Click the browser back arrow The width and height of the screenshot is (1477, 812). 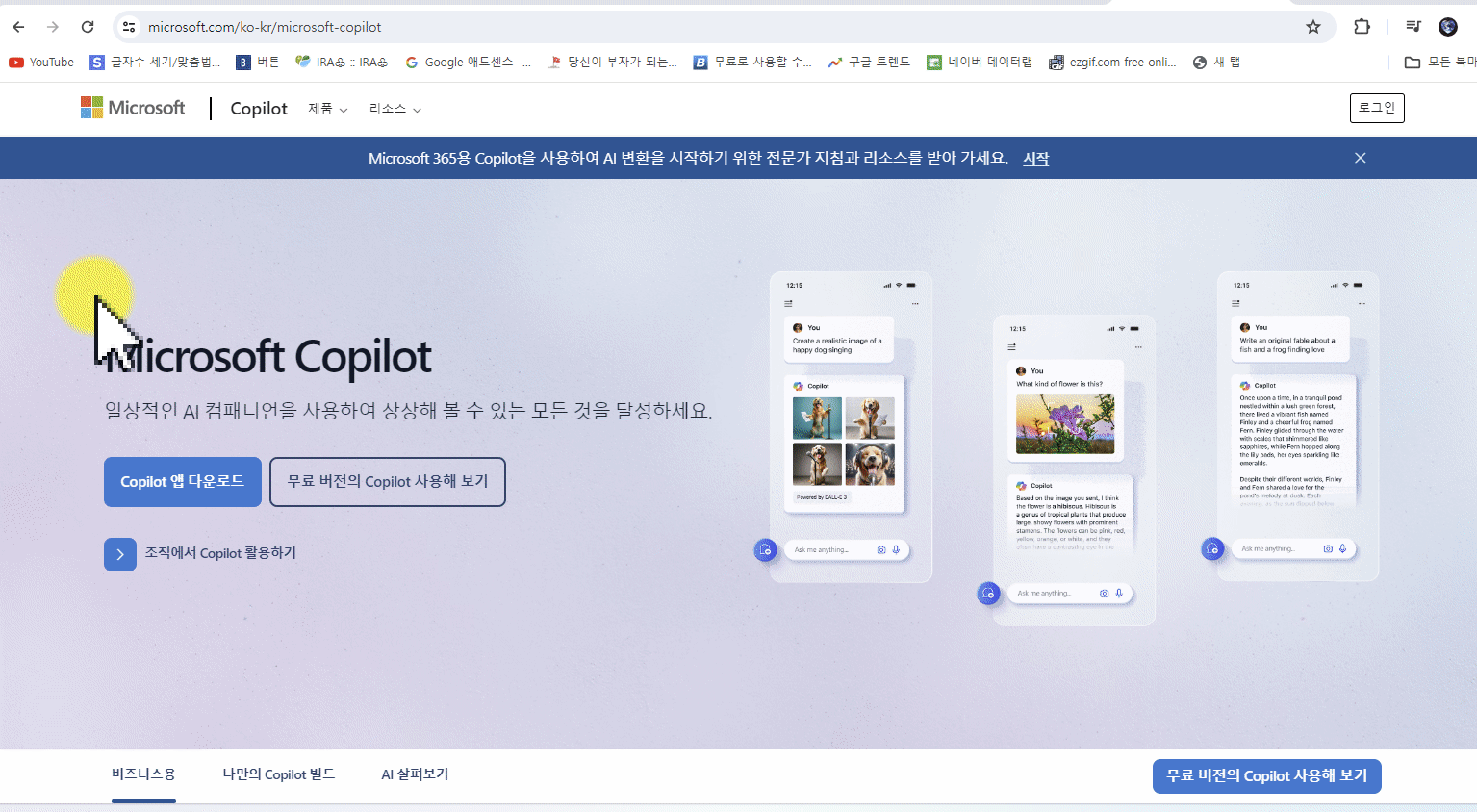pos(18,27)
